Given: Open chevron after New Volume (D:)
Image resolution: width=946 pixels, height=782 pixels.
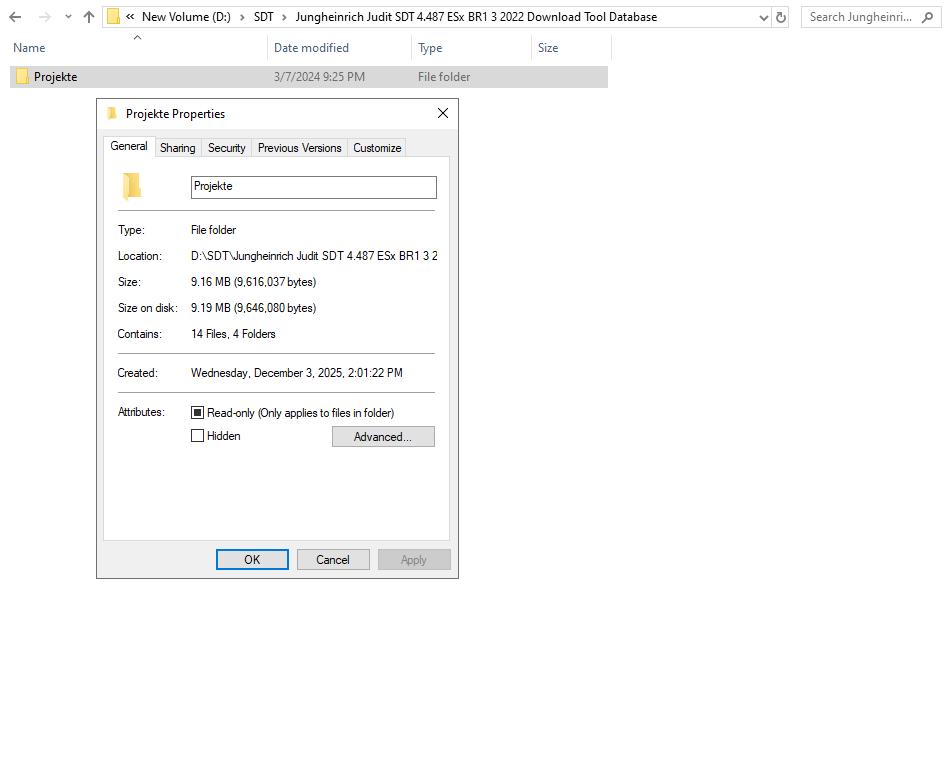Looking at the screenshot, I should pos(242,17).
